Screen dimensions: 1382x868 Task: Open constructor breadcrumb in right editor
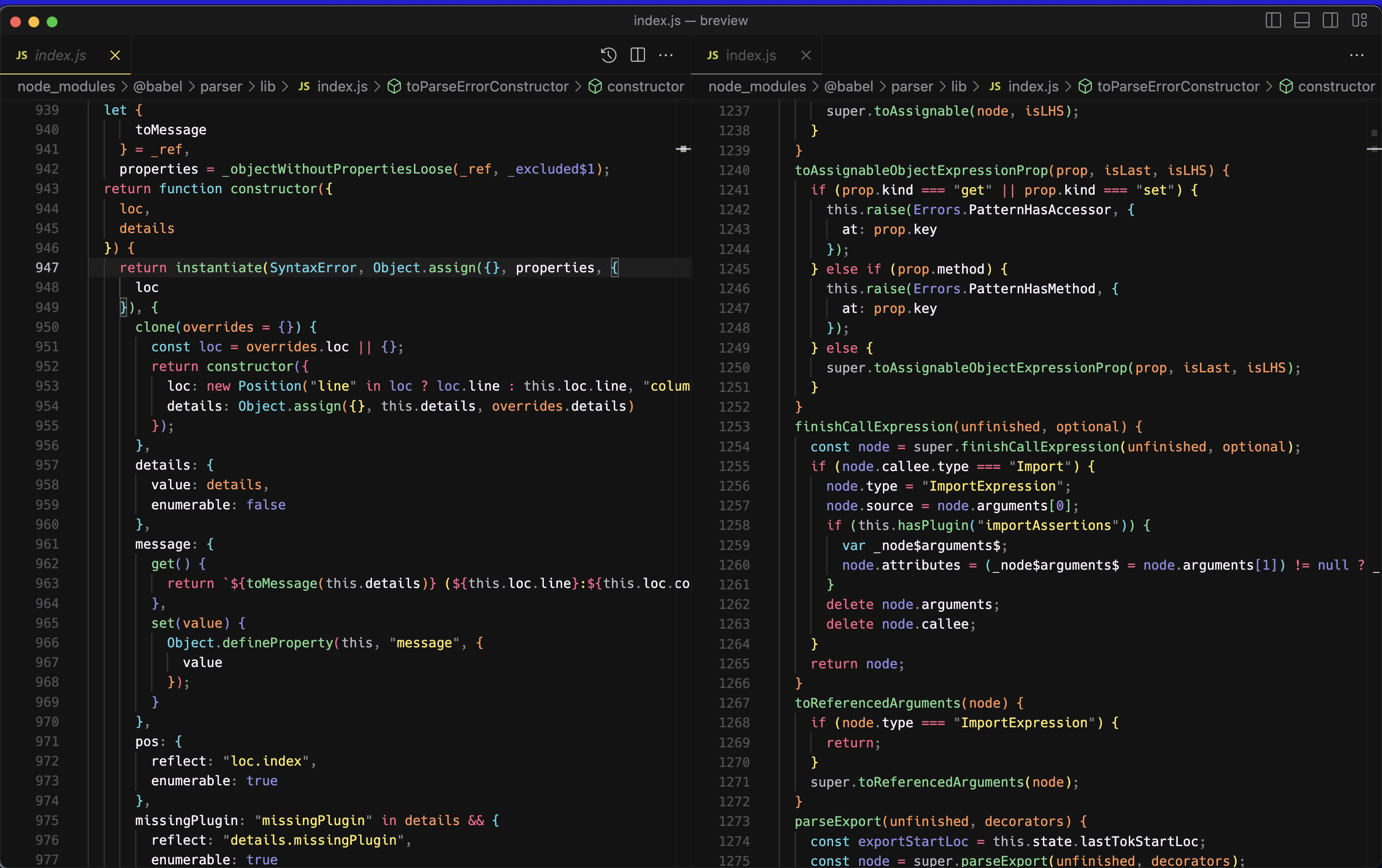click(1337, 87)
